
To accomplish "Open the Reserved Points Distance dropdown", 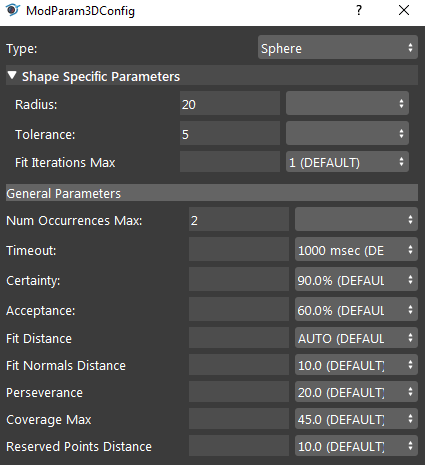I will (x=356, y=446).
